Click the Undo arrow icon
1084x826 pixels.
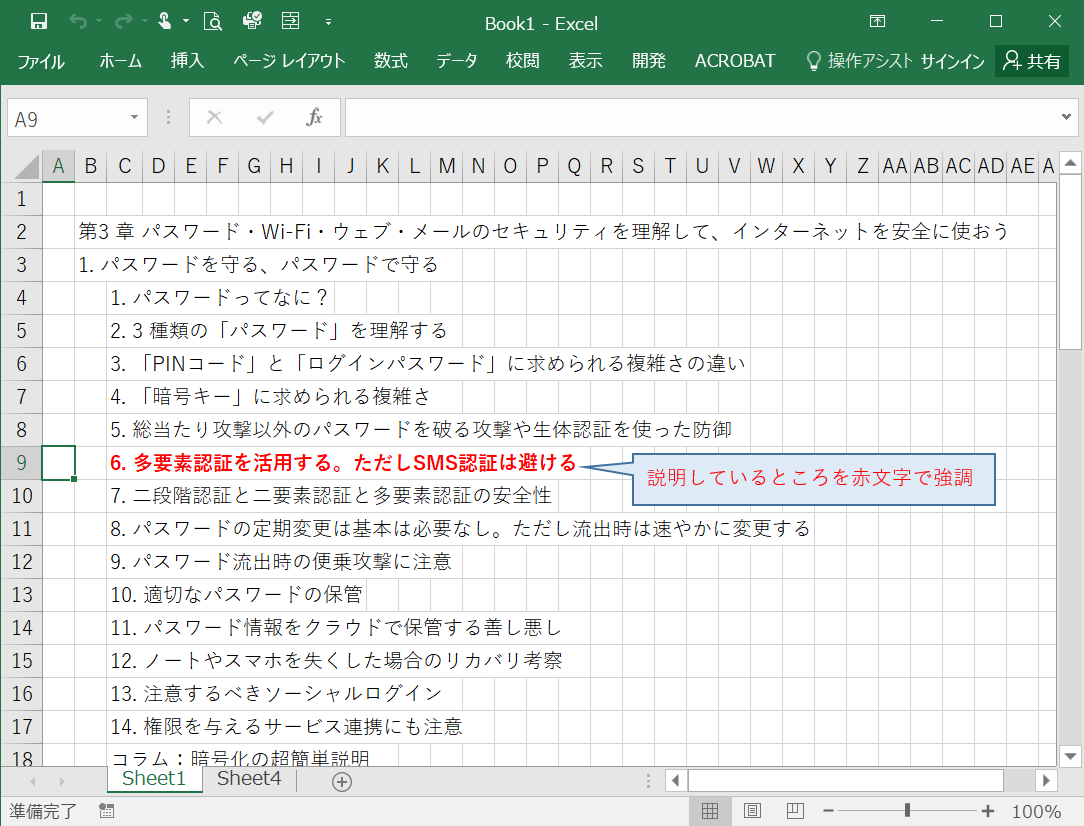[x=78, y=20]
